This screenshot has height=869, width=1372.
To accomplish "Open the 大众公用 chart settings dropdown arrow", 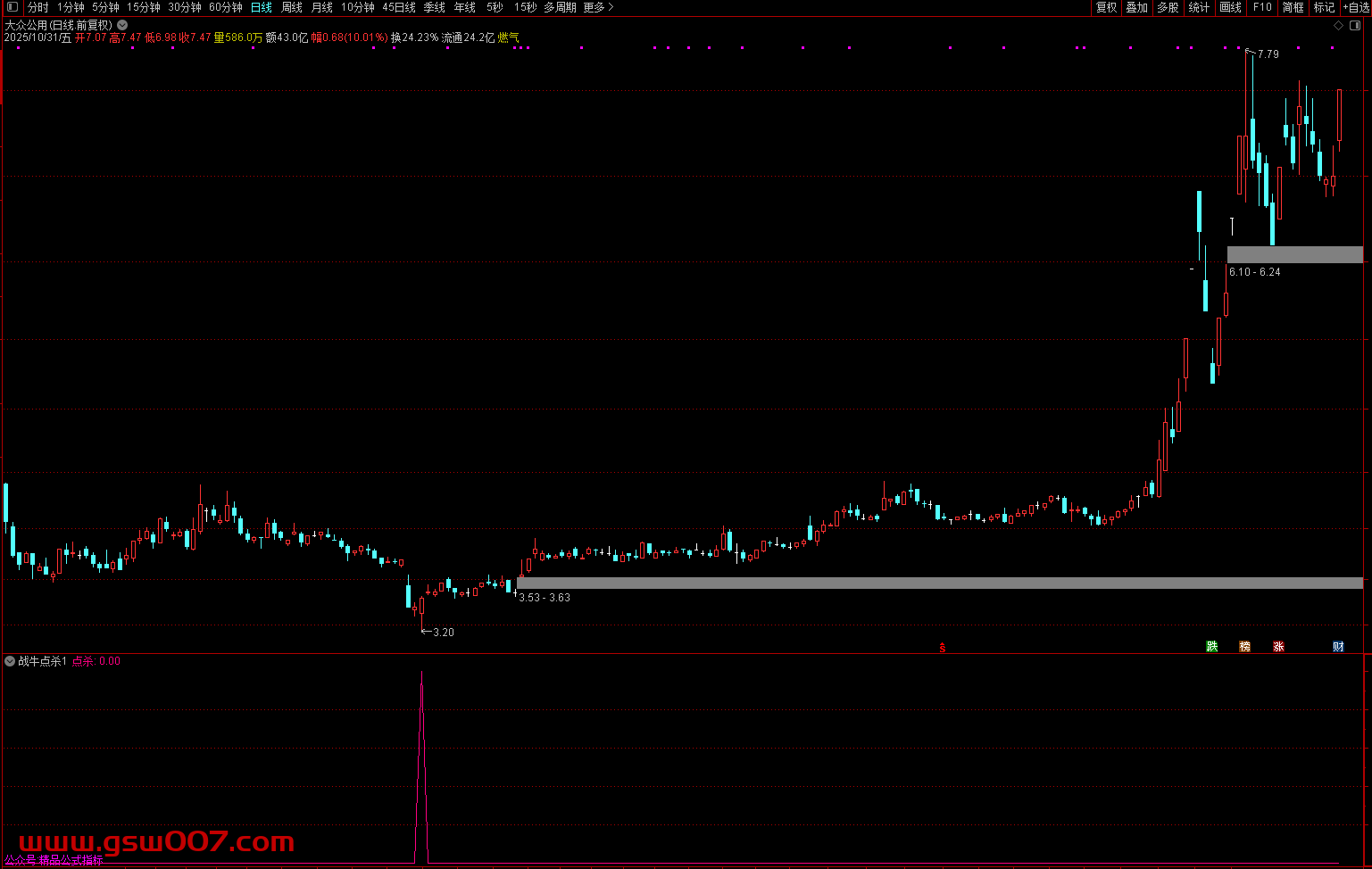I will [122, 26].
